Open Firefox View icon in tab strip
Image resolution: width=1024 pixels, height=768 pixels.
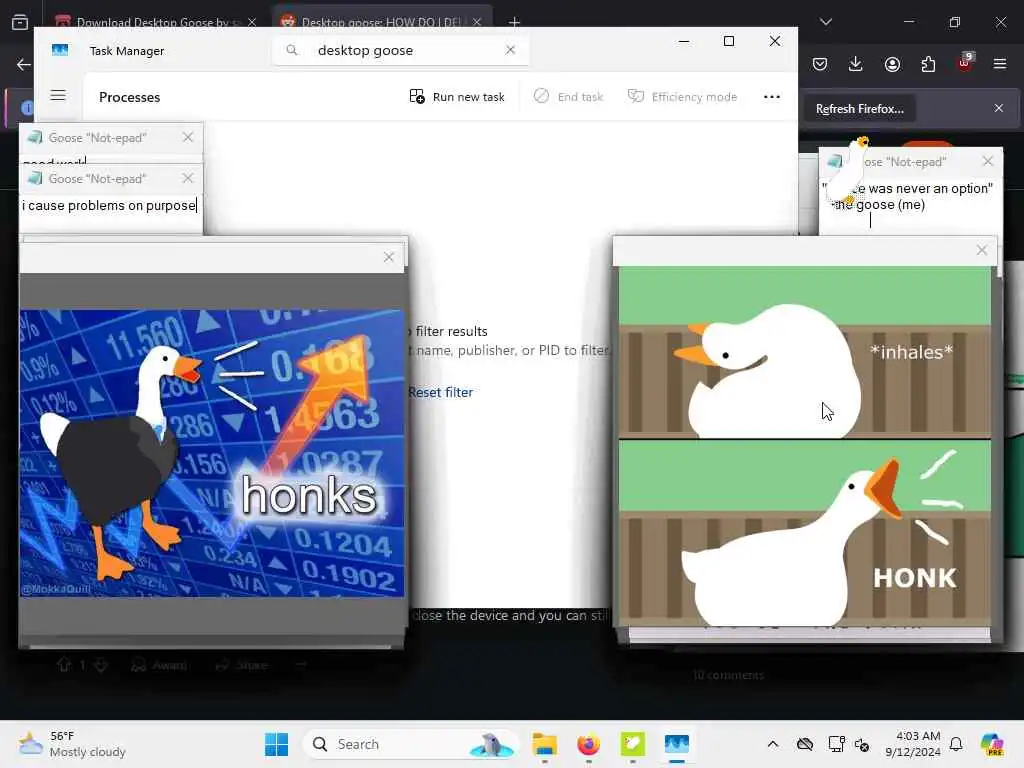coord(20,22)
